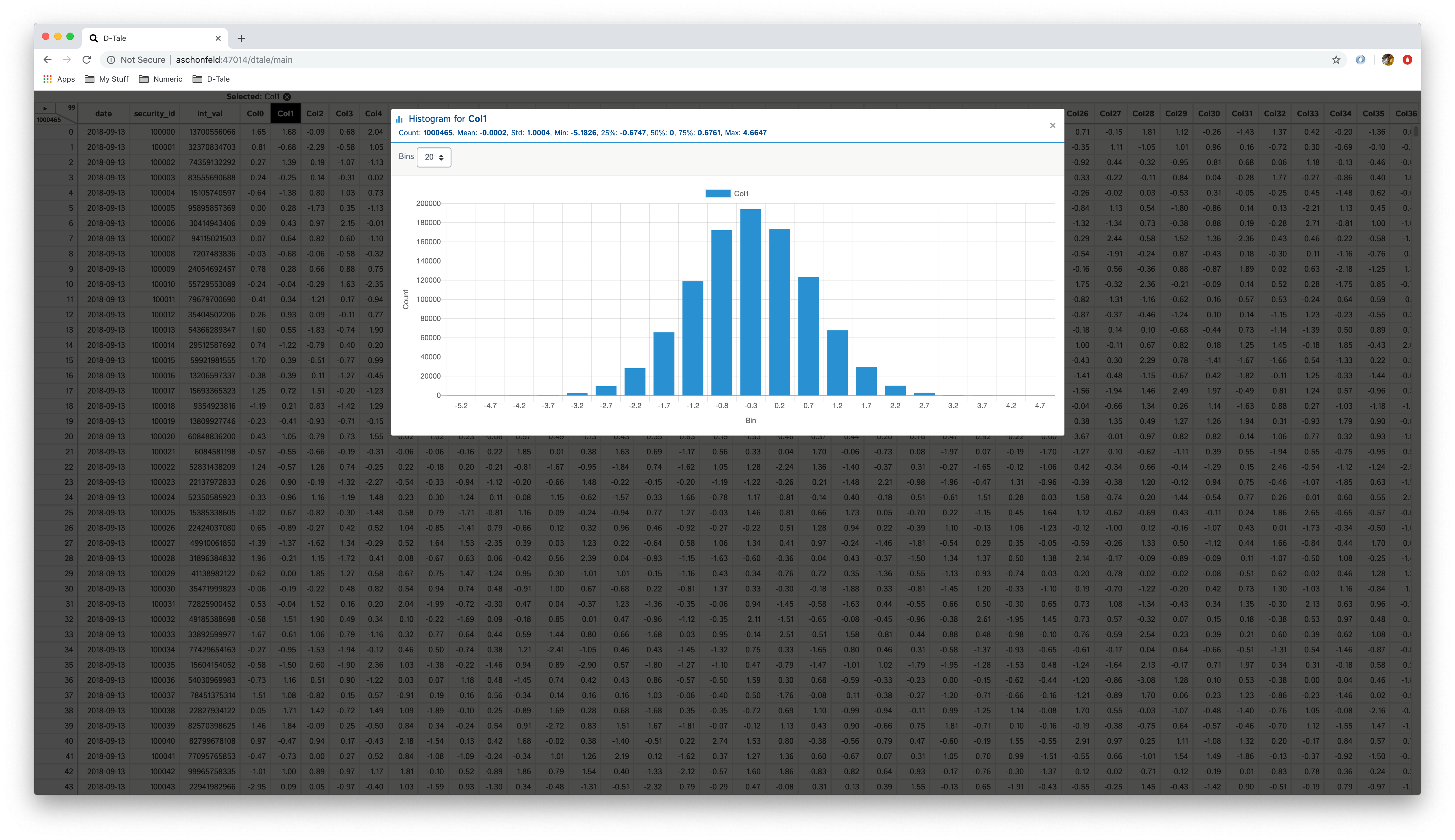The height and width of the screenshot is (840, 1455).
Task: Click the browser forward arrow
Action: point(67,59)
